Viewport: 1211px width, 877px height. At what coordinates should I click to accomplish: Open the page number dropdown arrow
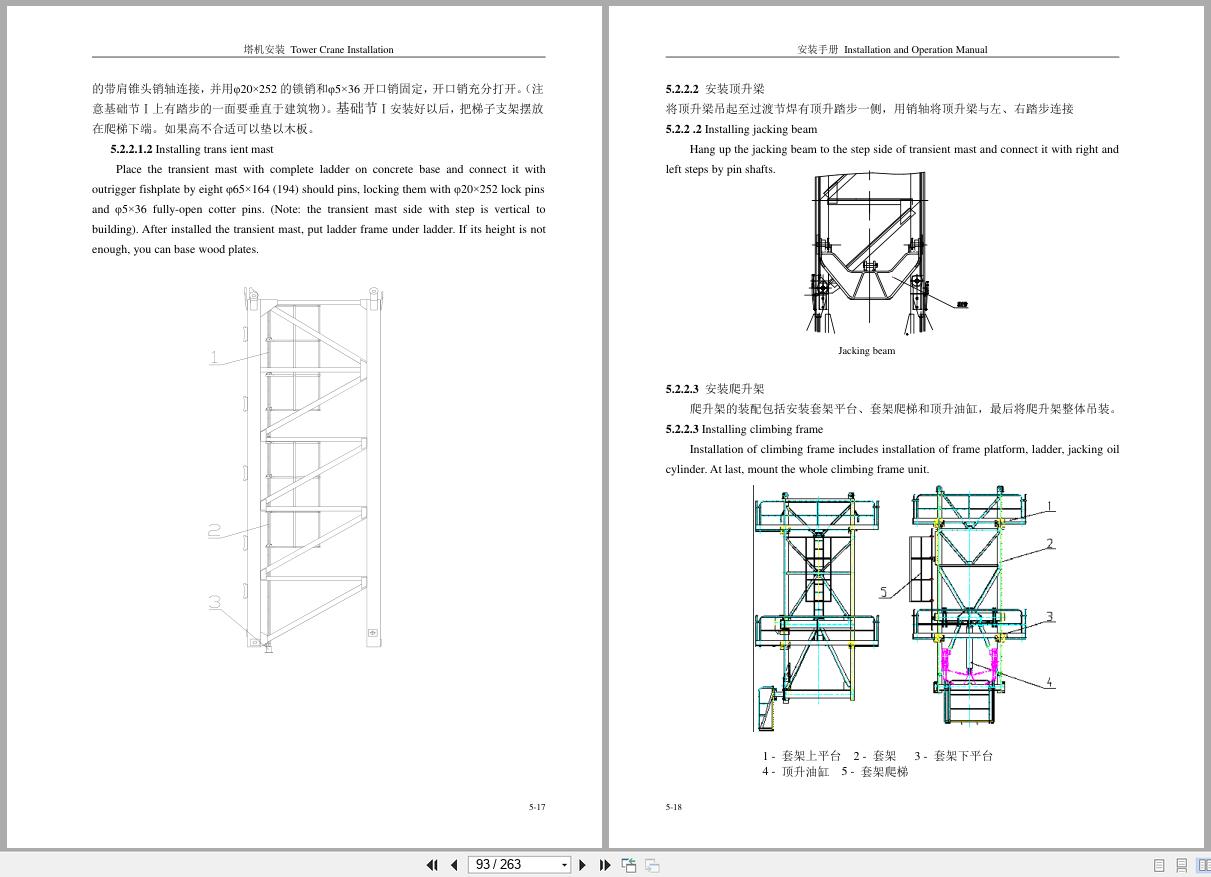click(x=564, y=865)
